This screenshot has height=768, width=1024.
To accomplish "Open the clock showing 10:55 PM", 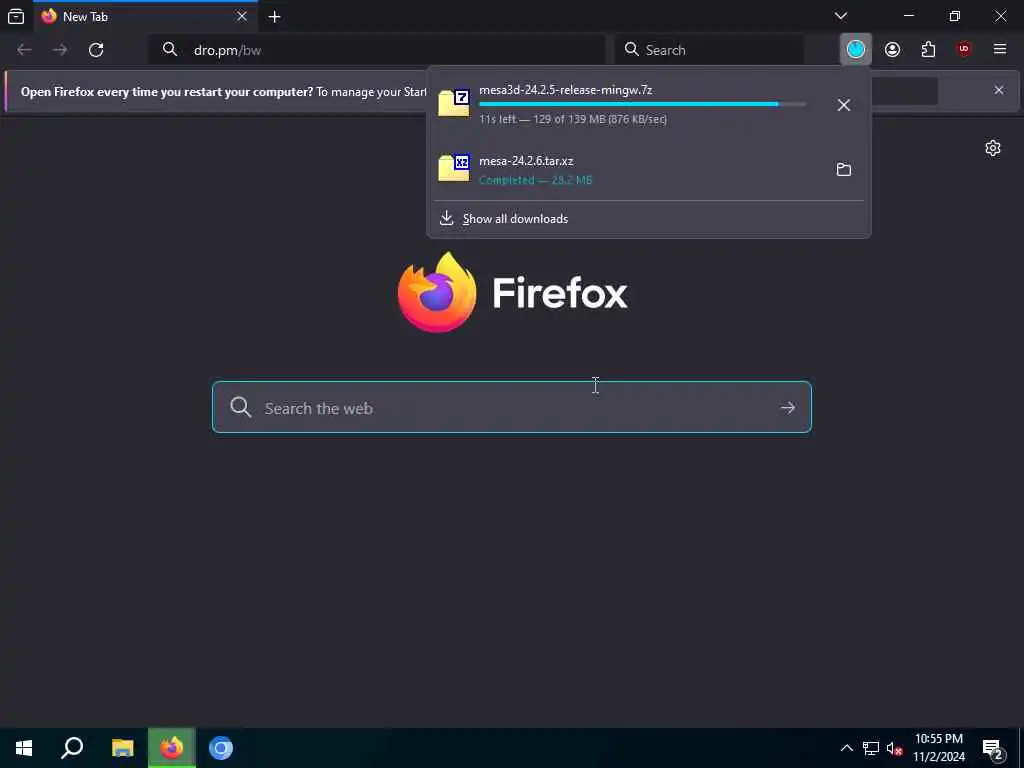I will (939, 748).
